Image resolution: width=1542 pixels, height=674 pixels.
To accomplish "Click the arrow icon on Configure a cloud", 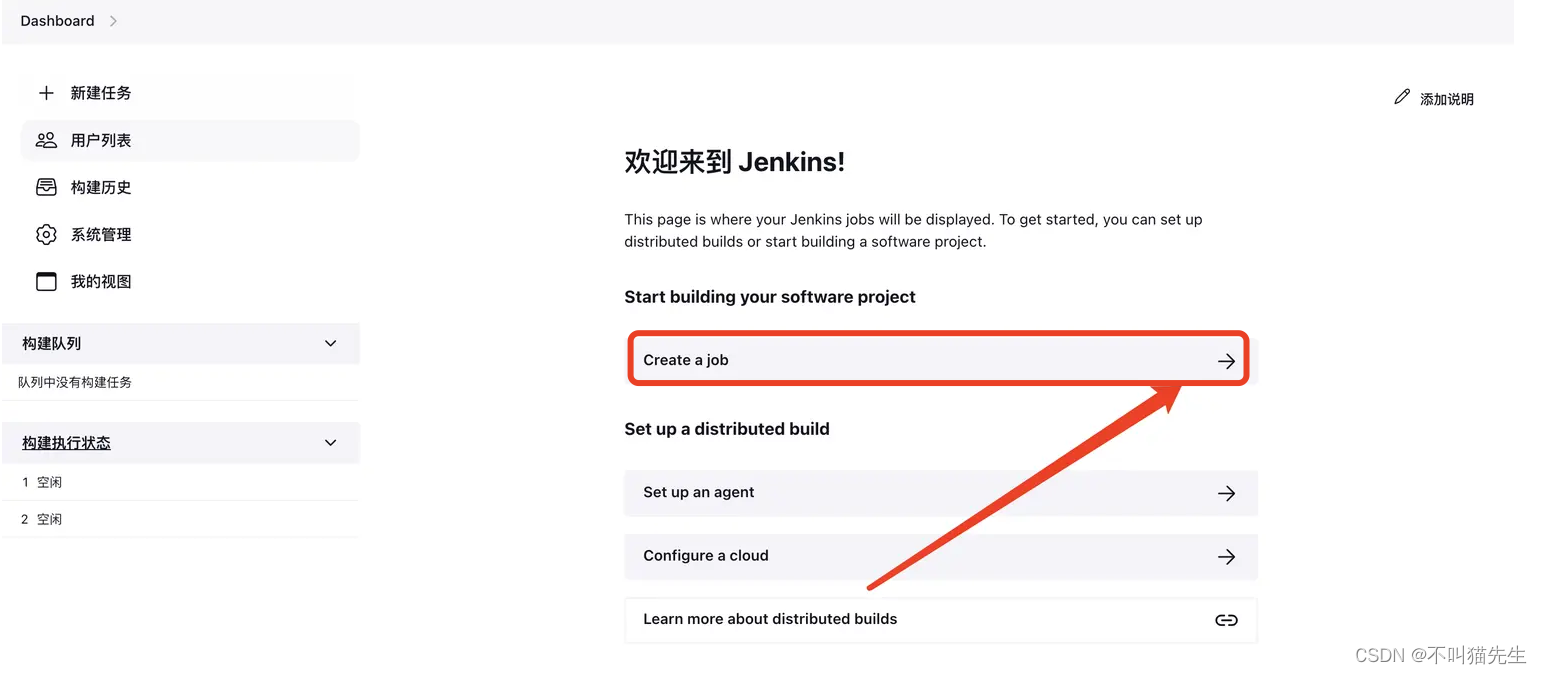I will coord(1226,557).
